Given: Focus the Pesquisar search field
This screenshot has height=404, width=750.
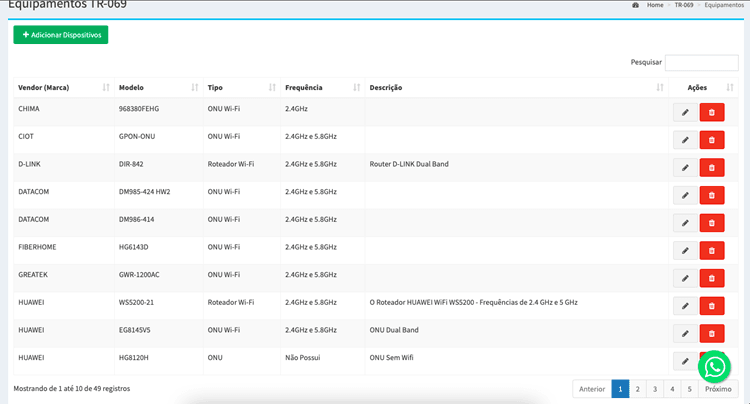Looking at the screenshot, I should click(x=701, y=63).
